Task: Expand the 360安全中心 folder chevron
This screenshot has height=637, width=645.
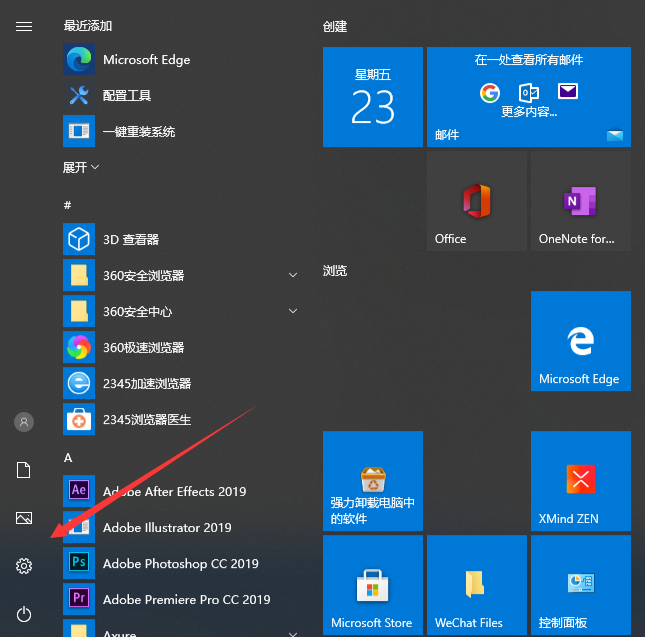Action: pyautogui.click(x=293, y=312)
